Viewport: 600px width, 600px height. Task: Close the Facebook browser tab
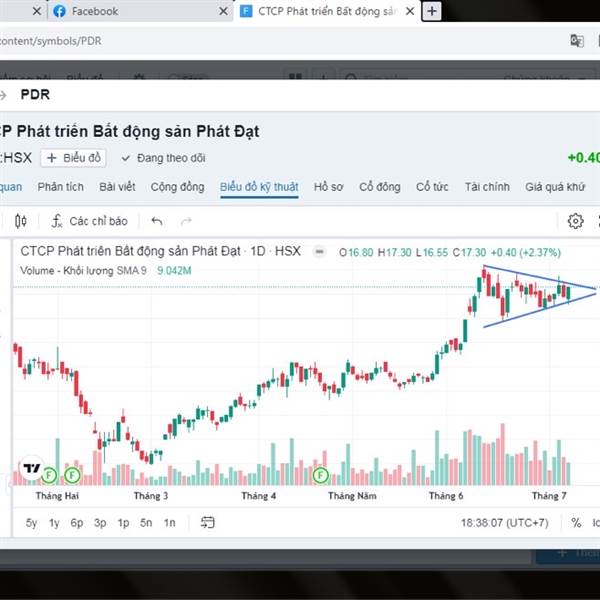223,11
